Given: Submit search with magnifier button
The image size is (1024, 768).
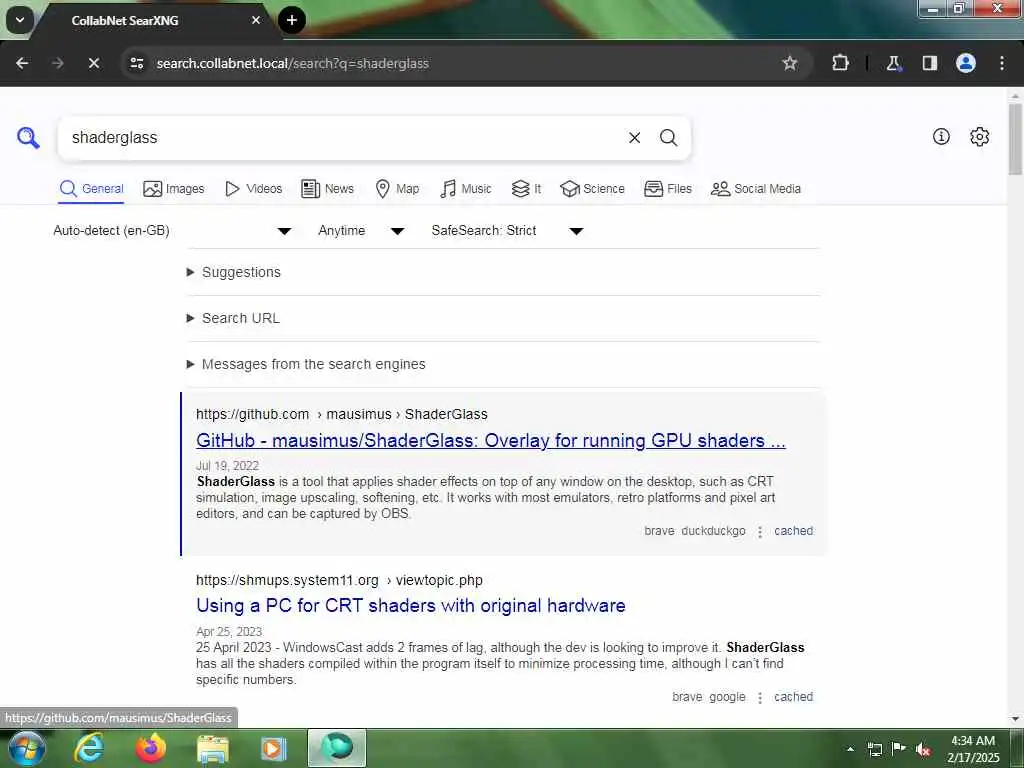Looking at the screenshot, I should pos(668,138).
